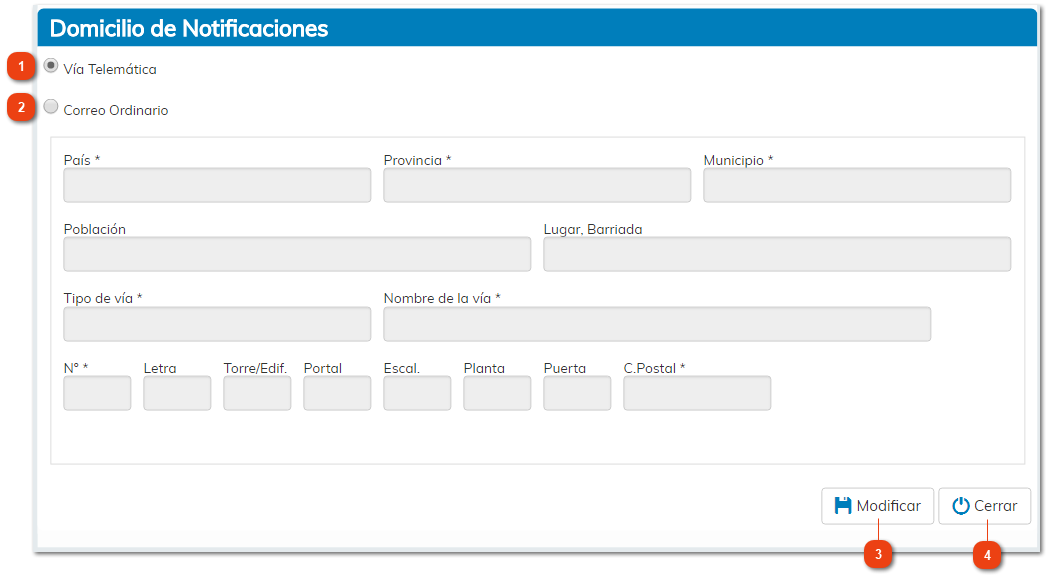Select the Correo Ordinario radio button
This screenshot has width=1049, height=580.
[50, 106]
